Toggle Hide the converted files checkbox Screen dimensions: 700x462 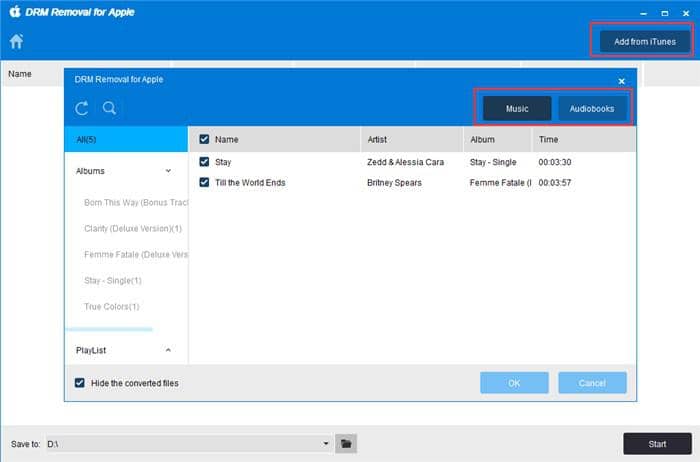(80, 383)
